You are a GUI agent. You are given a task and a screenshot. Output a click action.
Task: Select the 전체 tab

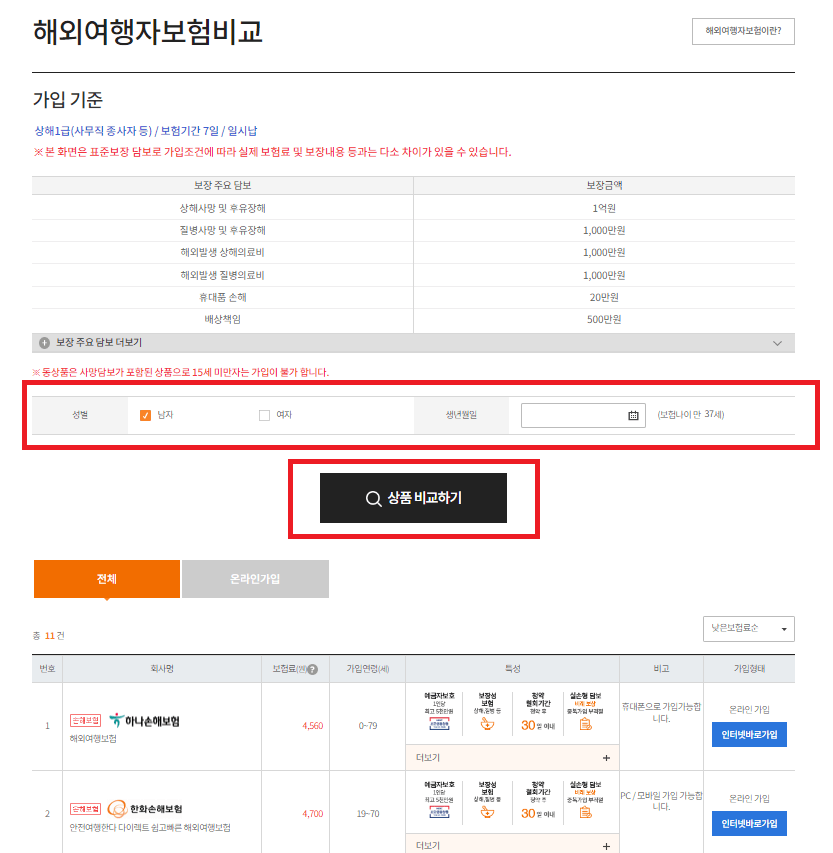click(x=107, y=578)
